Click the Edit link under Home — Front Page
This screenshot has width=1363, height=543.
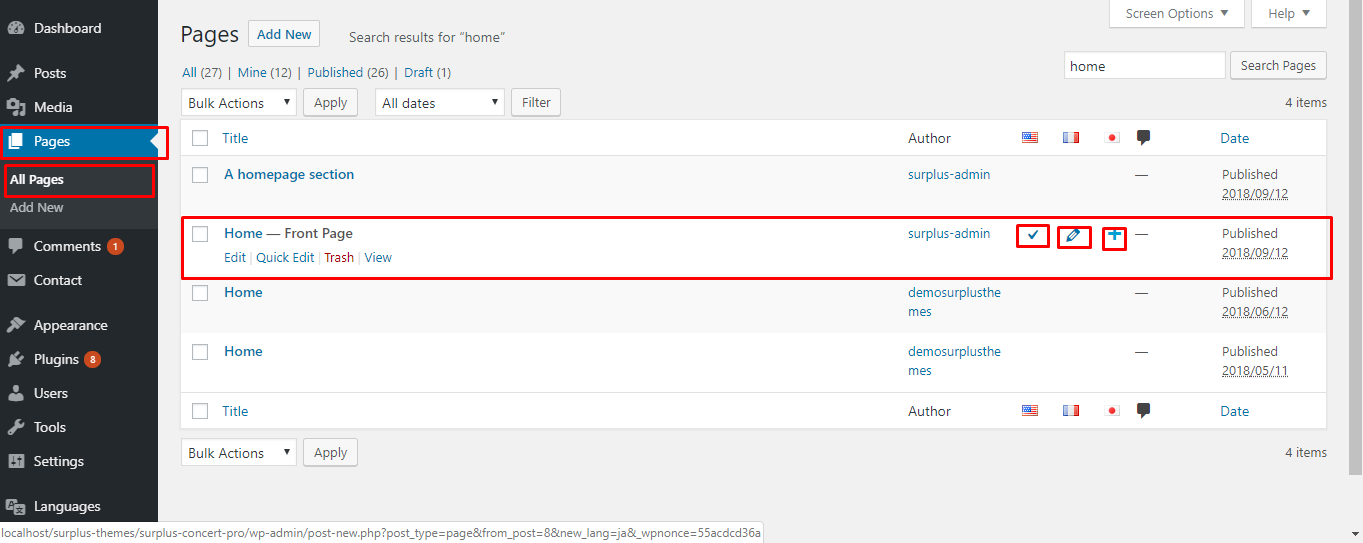[235, 257]
